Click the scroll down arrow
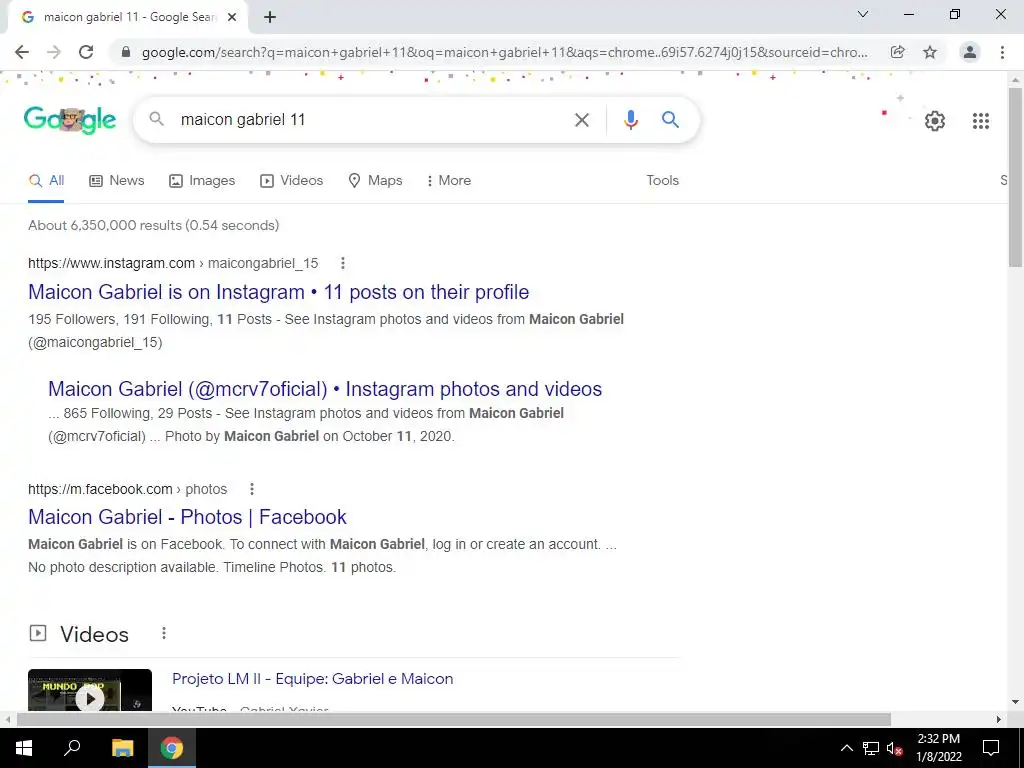Image resolution: width=1024 pixels, height=768 pixels. pos(1015,703)
